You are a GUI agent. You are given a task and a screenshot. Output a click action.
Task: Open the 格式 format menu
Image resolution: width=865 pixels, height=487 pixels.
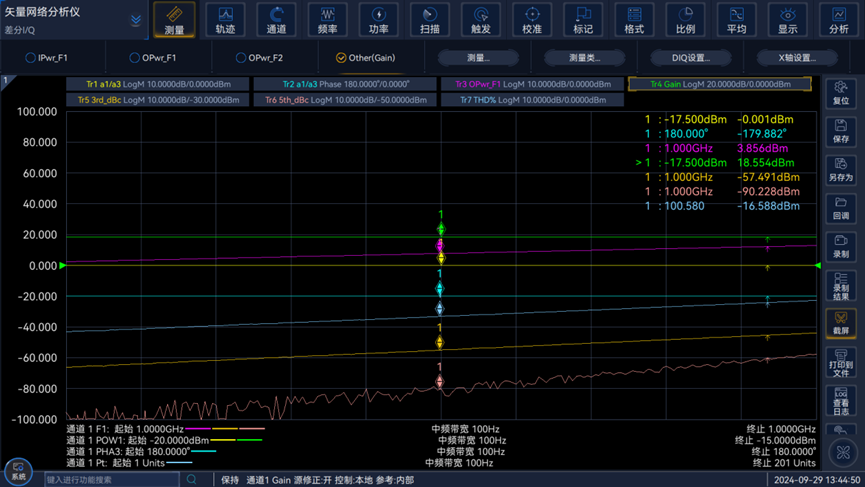[x=634, y=20]
